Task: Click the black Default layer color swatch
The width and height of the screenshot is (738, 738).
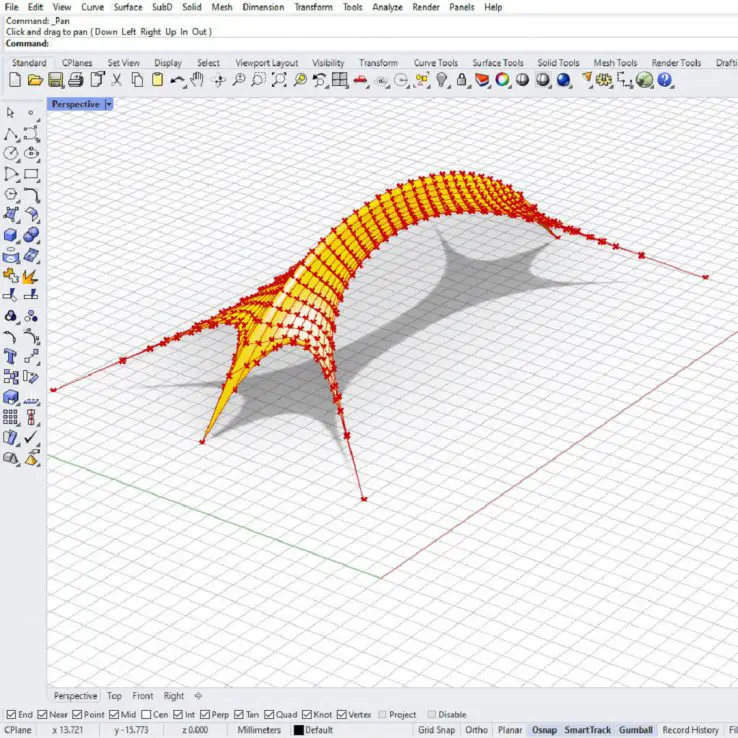Action: tap(298, 730)
